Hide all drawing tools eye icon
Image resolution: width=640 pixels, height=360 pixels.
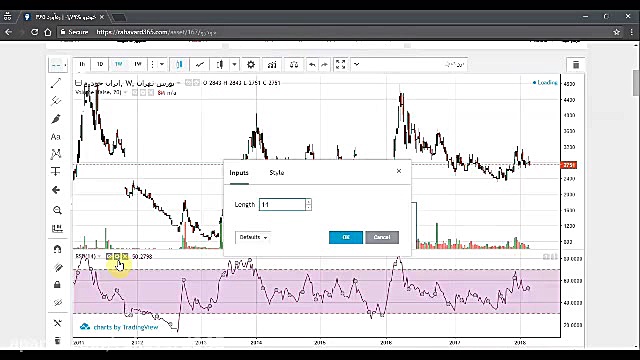57,302
